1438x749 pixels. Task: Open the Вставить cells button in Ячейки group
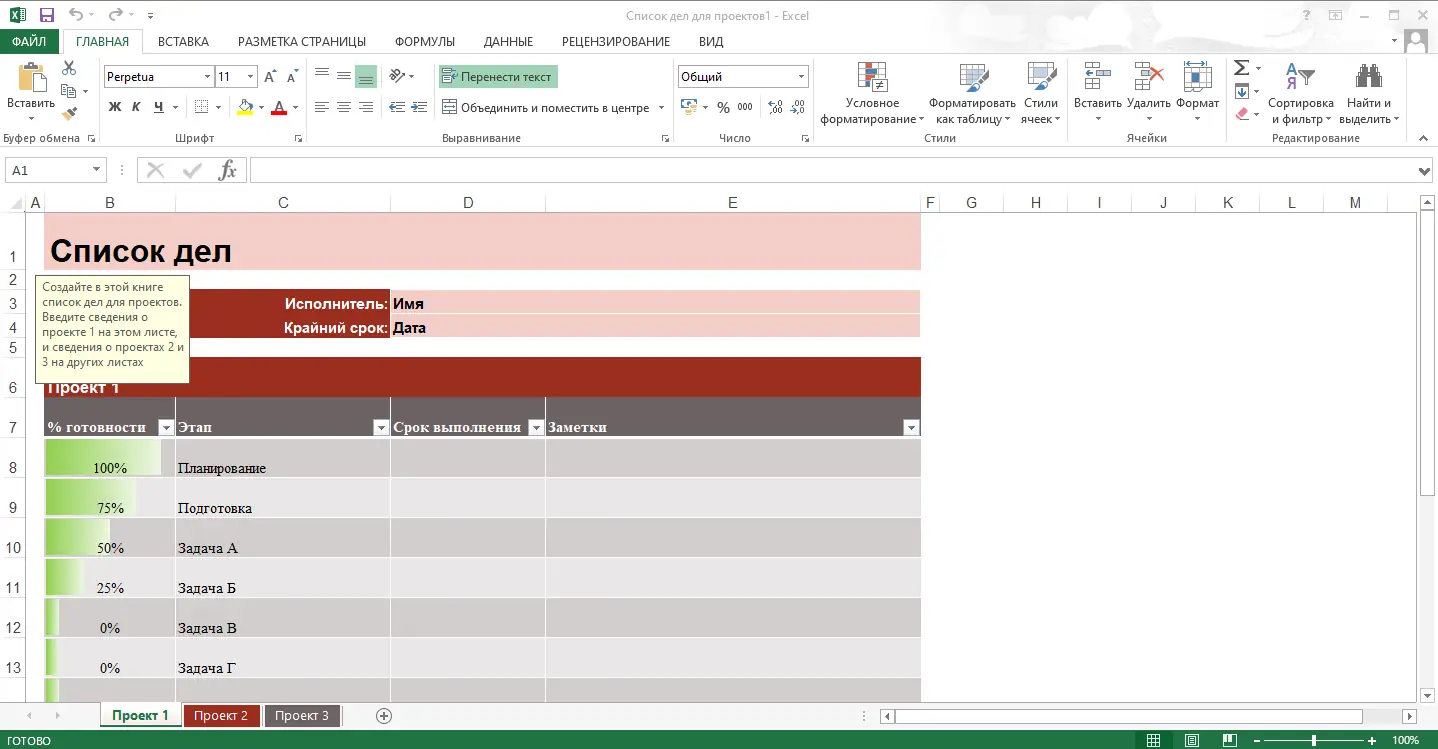pyautogui.click(x=1098, y=94)
